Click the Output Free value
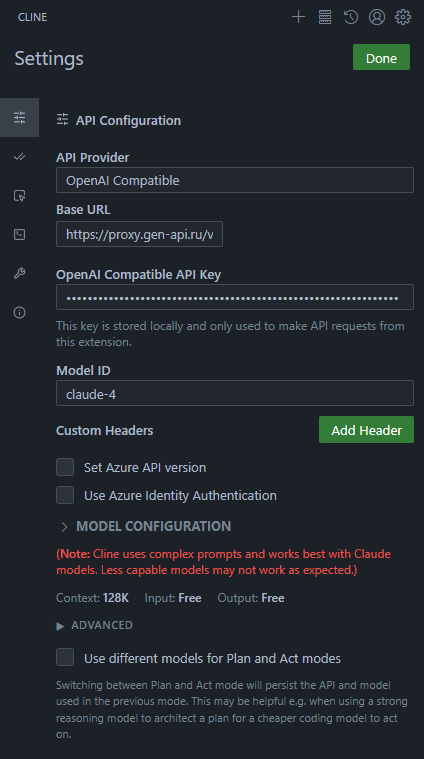The image size is (424, 759). tap(273, 598)
